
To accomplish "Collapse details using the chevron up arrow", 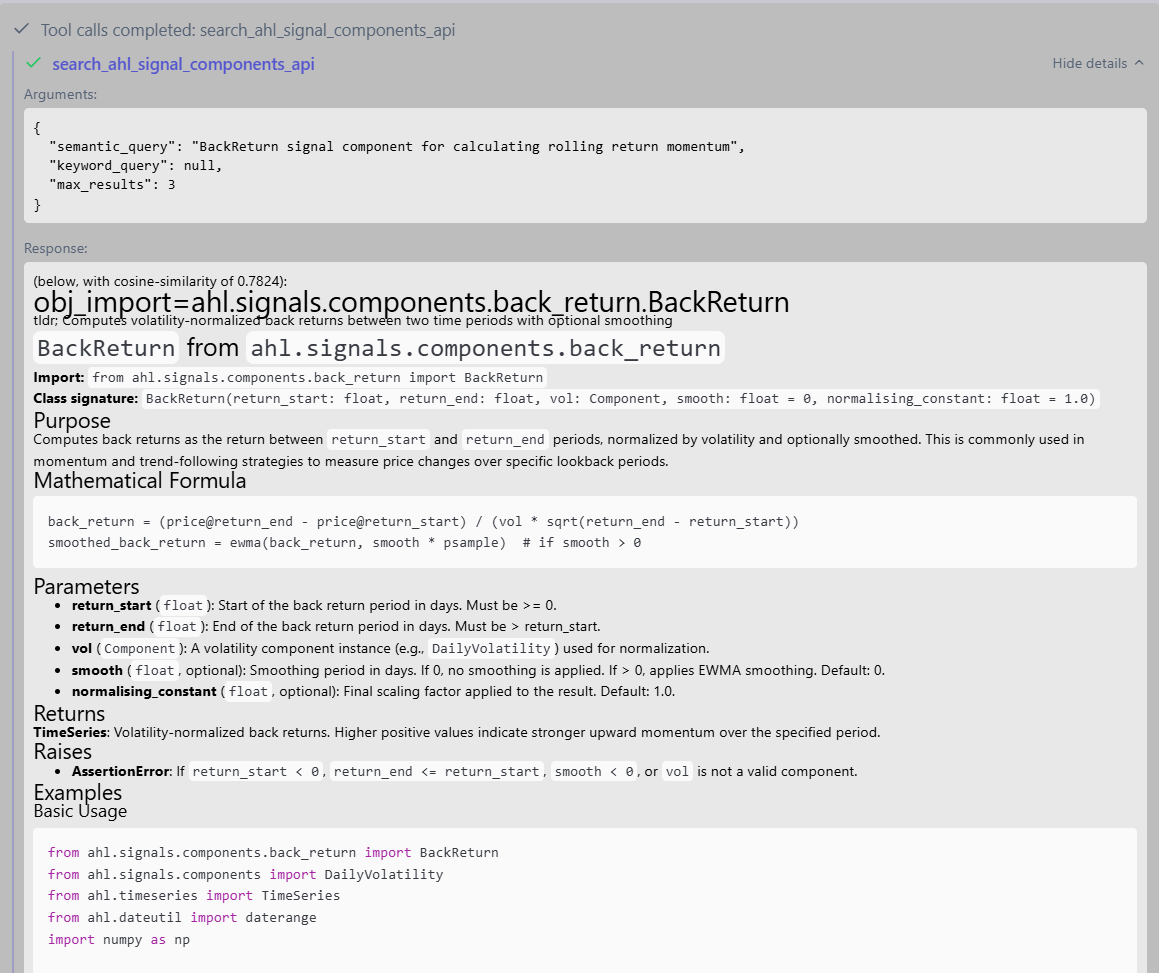I will (1138, 64).
